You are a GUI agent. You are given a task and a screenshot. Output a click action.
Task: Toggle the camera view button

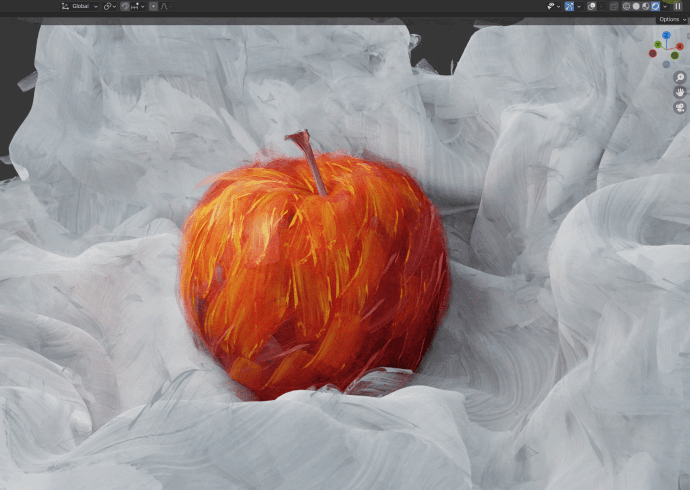coord(680,107)
